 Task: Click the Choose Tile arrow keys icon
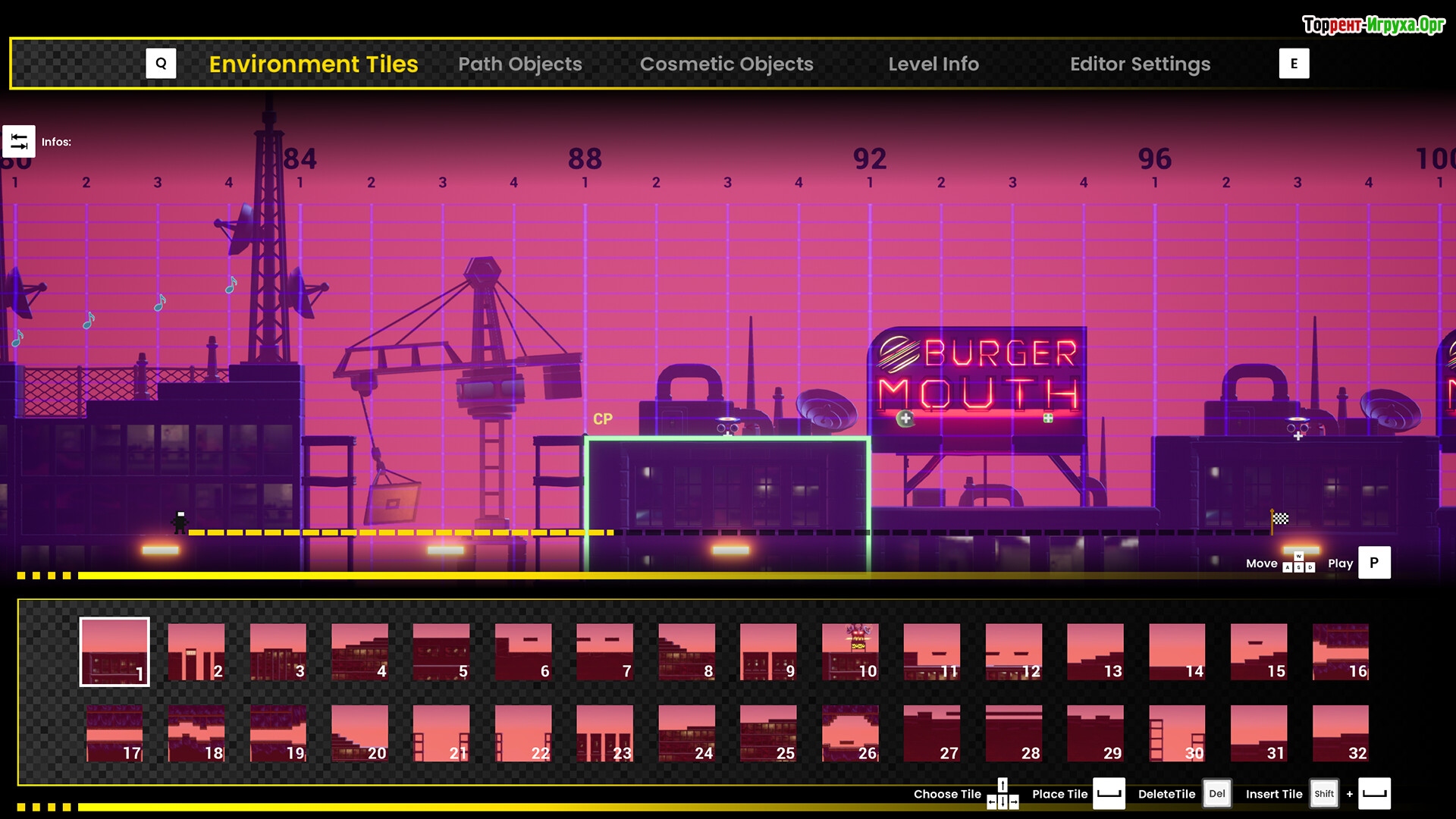coord(1003,794)
